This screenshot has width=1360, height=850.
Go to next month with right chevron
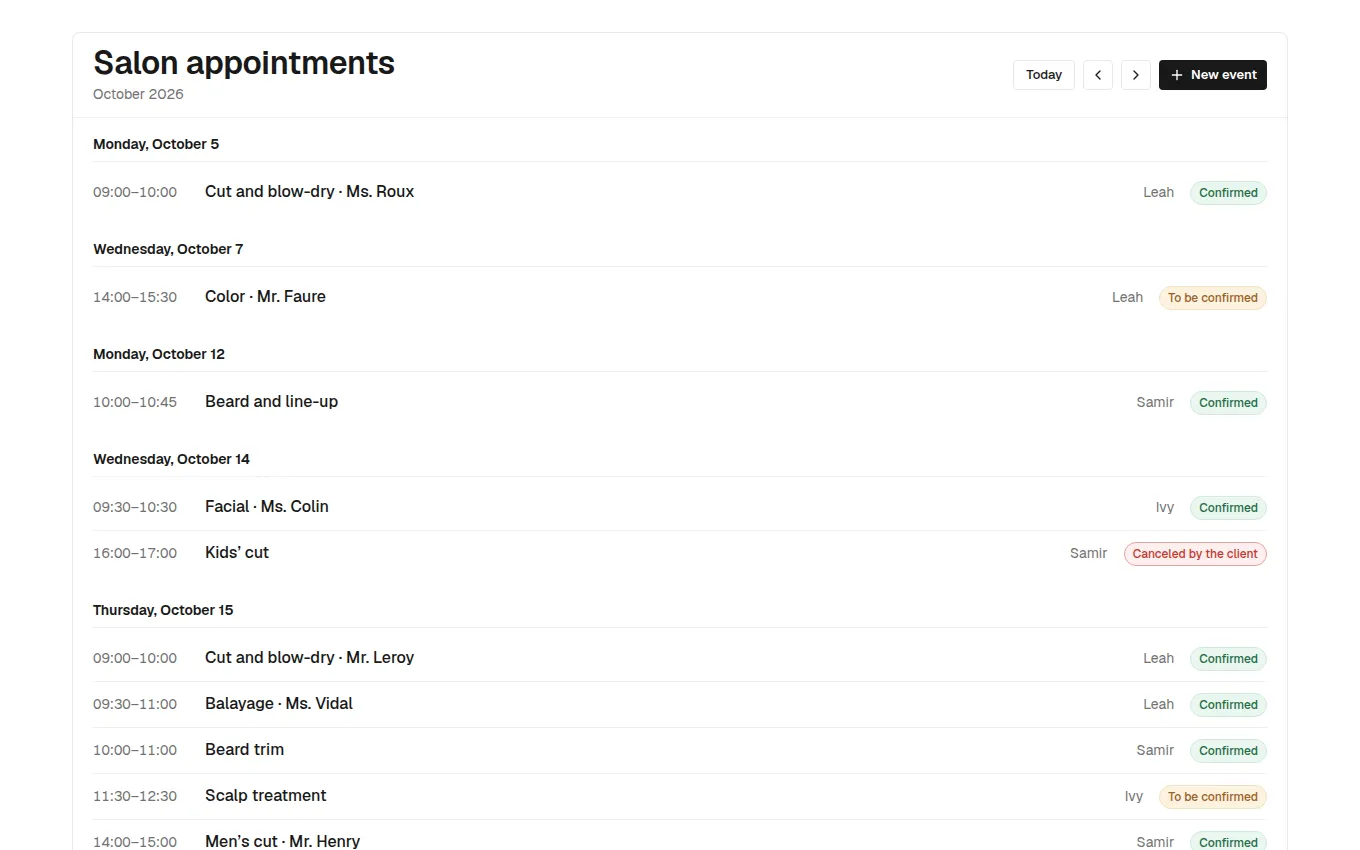click(1136, 75)
